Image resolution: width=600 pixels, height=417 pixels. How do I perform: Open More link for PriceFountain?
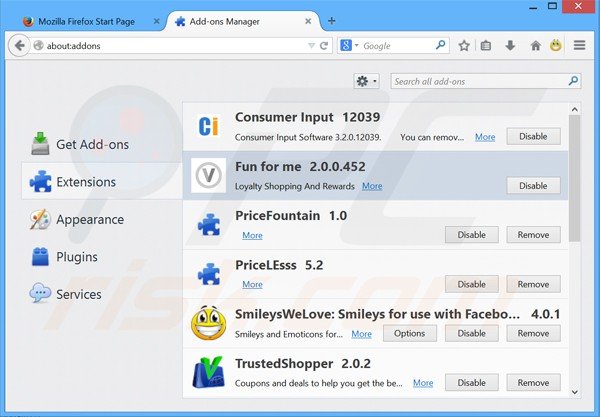[x=252, y=235]
